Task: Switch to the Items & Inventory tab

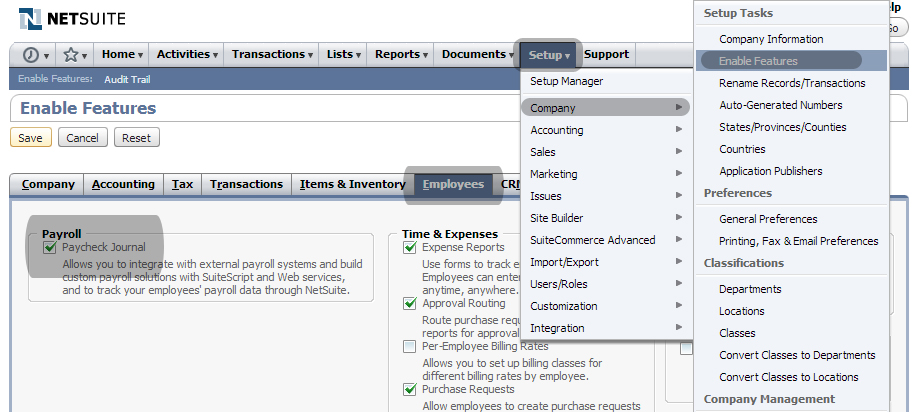Action: click(352, 185)
